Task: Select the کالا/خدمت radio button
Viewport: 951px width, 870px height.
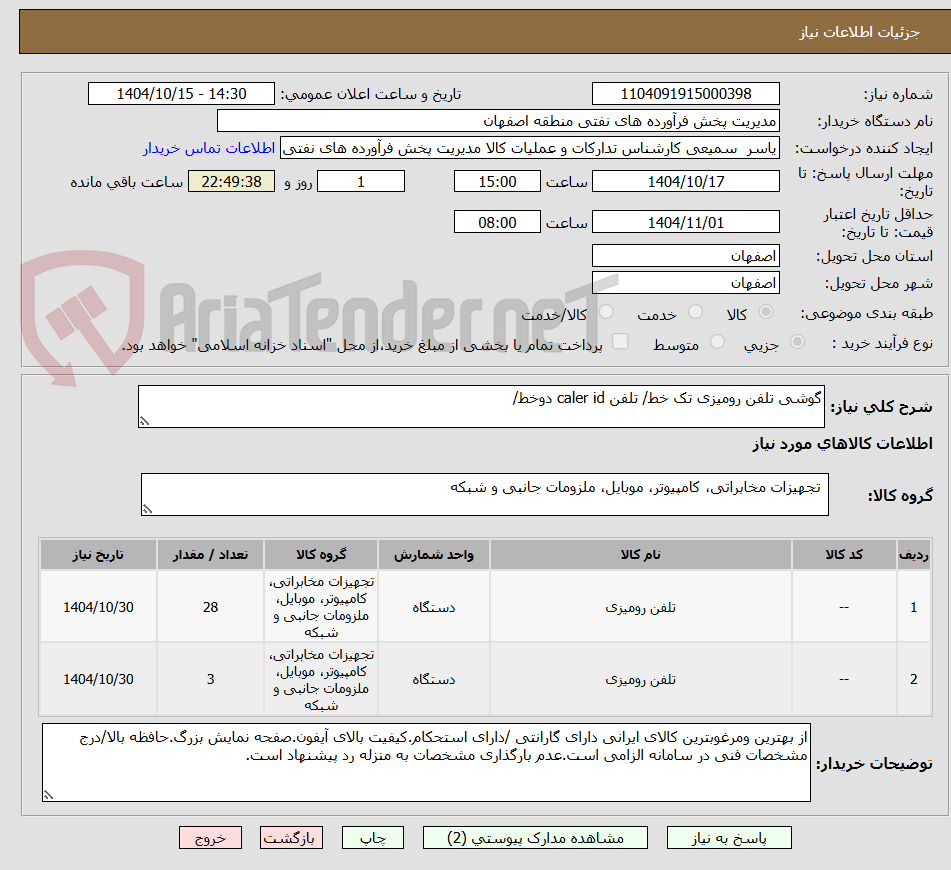Action: (x=606, y=312)
